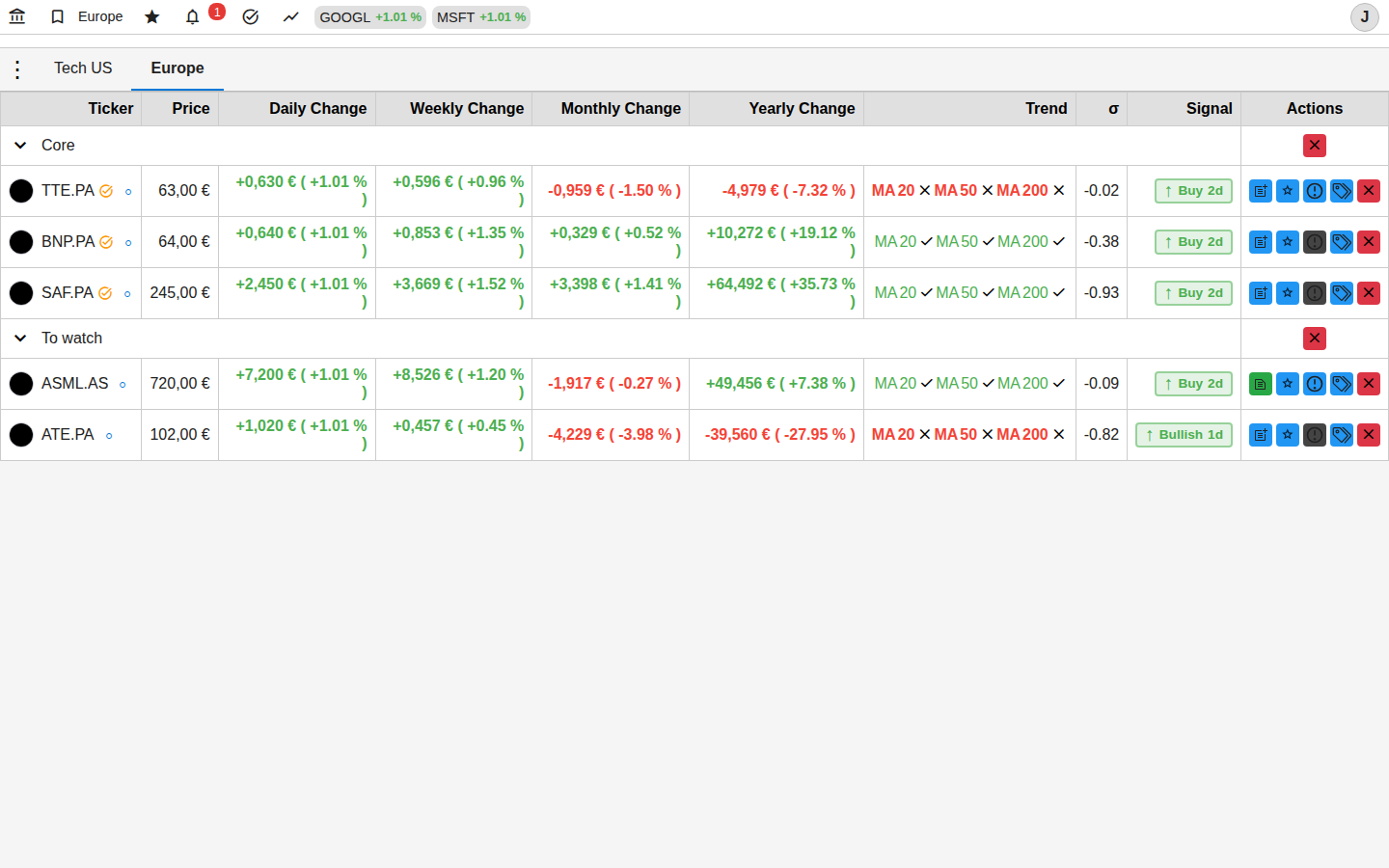Toggle the alert for ASML.AS
Screen dimensions: 1389x868
tap(1315, 384)
